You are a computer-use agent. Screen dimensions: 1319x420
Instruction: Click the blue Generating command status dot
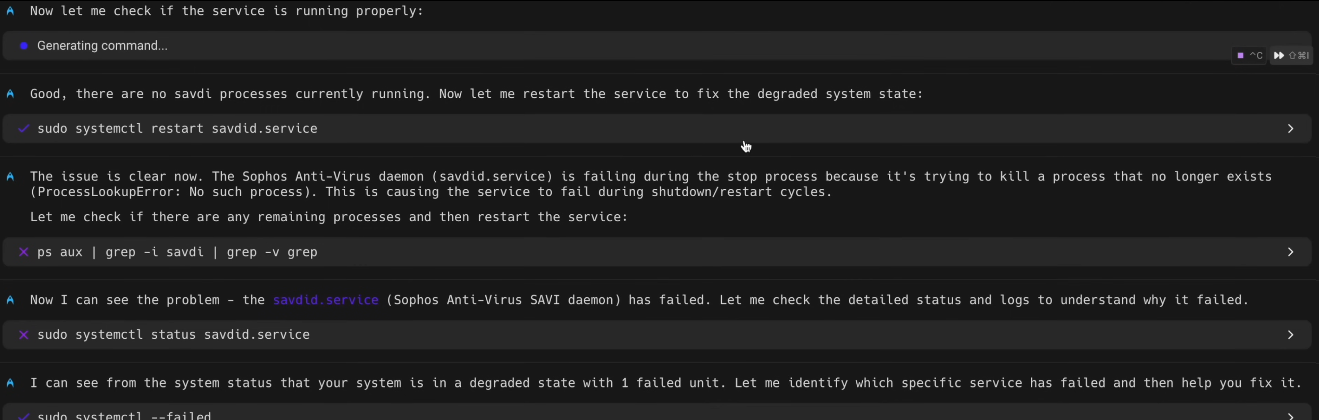[x=24, y=46]
